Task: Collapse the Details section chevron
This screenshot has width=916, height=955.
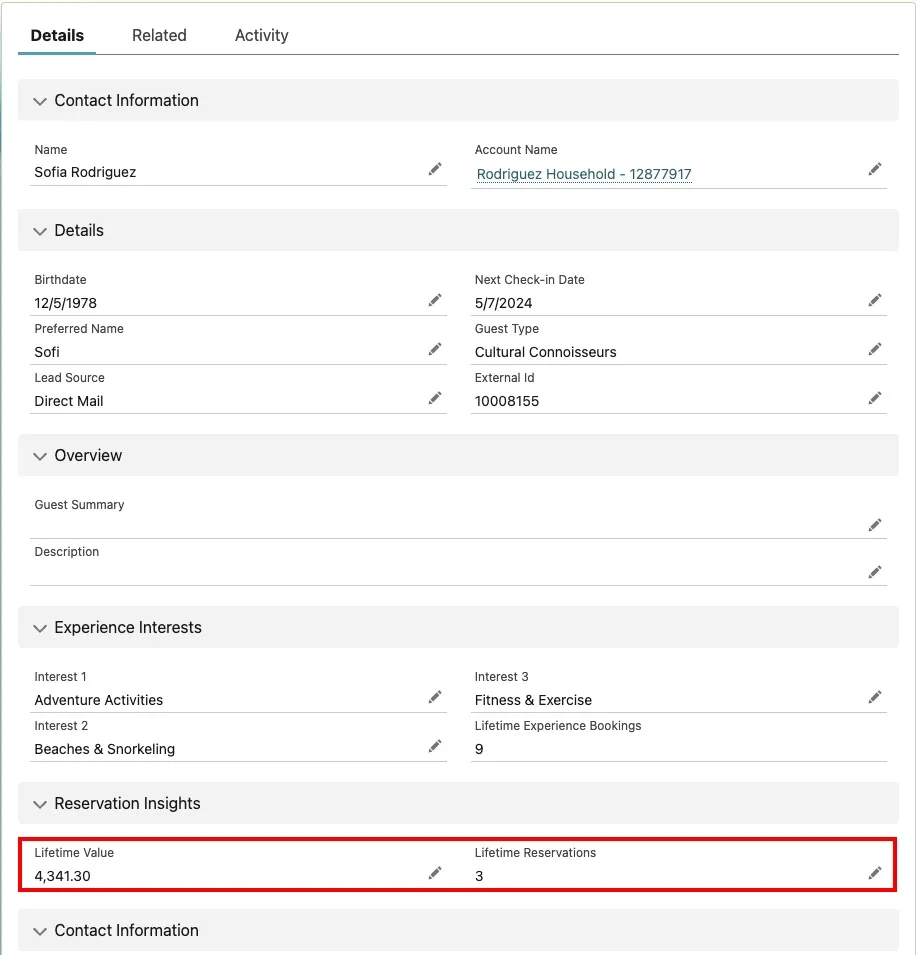Action: [41, 231]
